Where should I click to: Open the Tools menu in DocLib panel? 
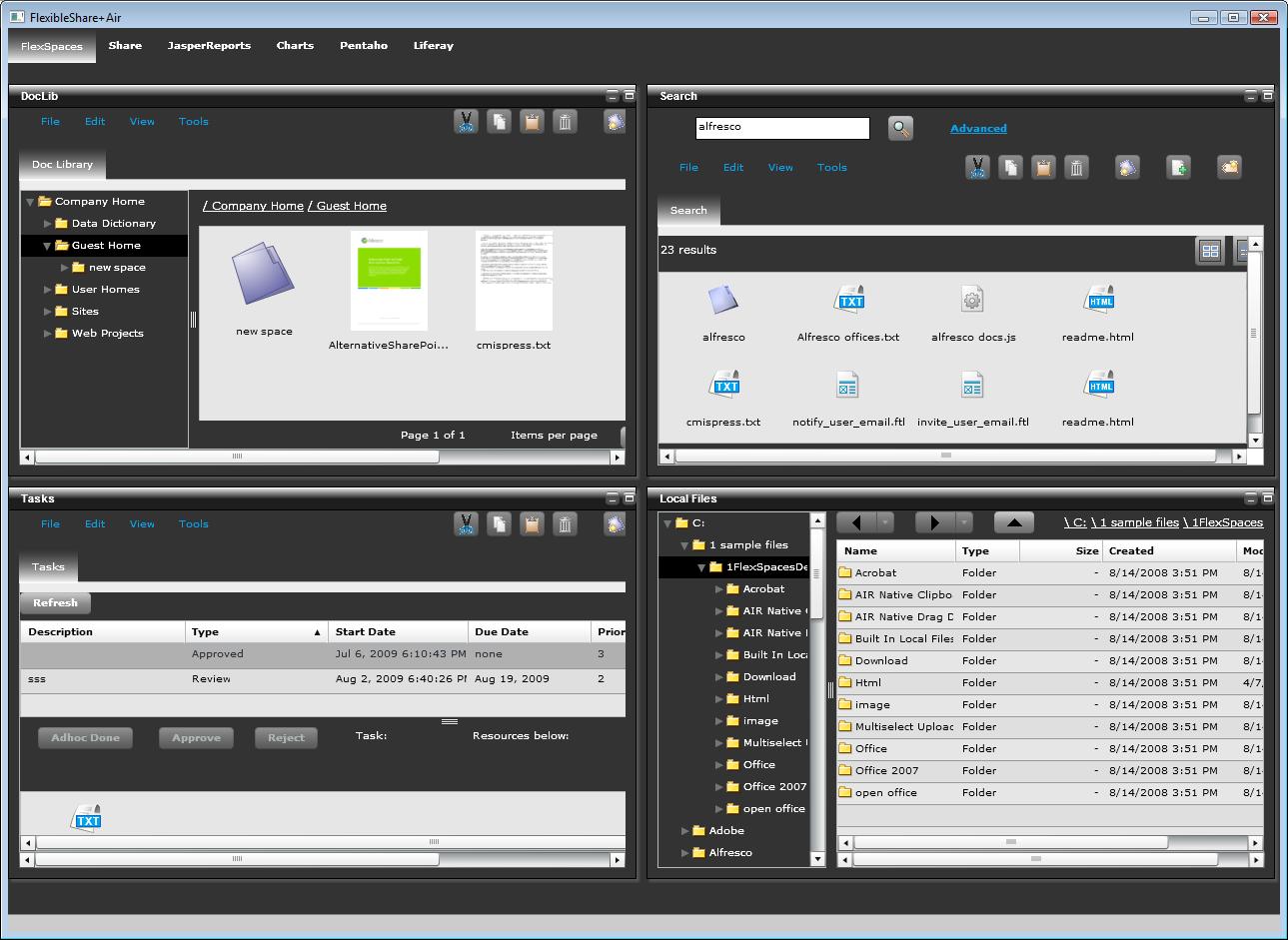pyautogui.click(x=193, y=122)
